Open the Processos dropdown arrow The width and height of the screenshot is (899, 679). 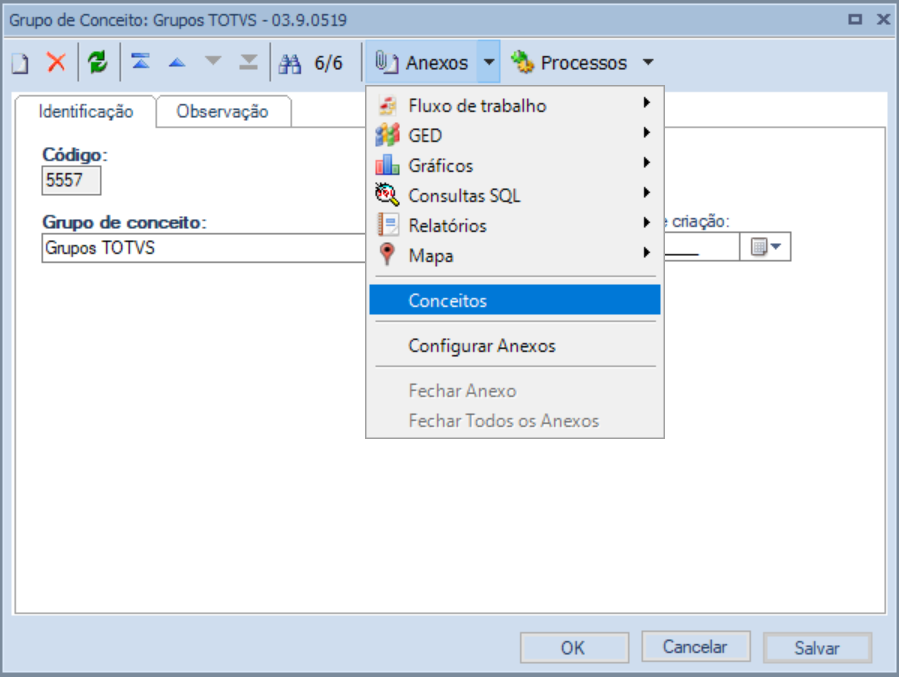[648, 62]
